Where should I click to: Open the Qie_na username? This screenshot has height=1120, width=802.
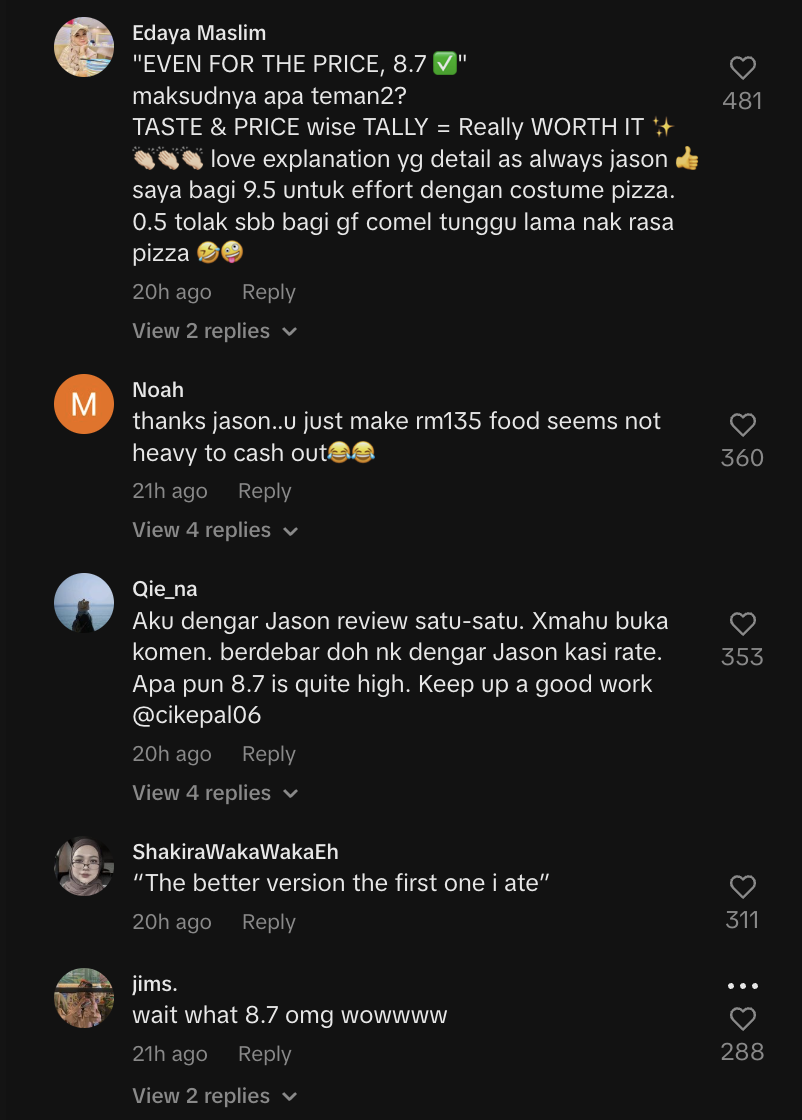pyautogui.click(x=165, y=589)
